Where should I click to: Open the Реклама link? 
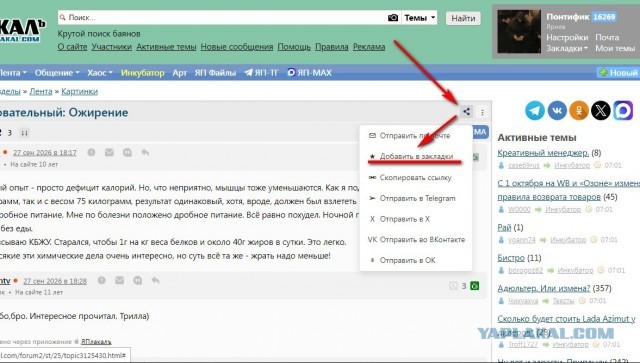point(369,47)
